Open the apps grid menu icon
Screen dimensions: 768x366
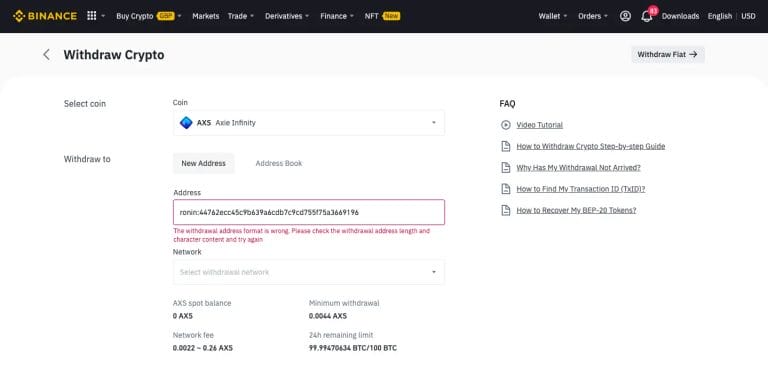pyautogui.click(x=92, y=16)
